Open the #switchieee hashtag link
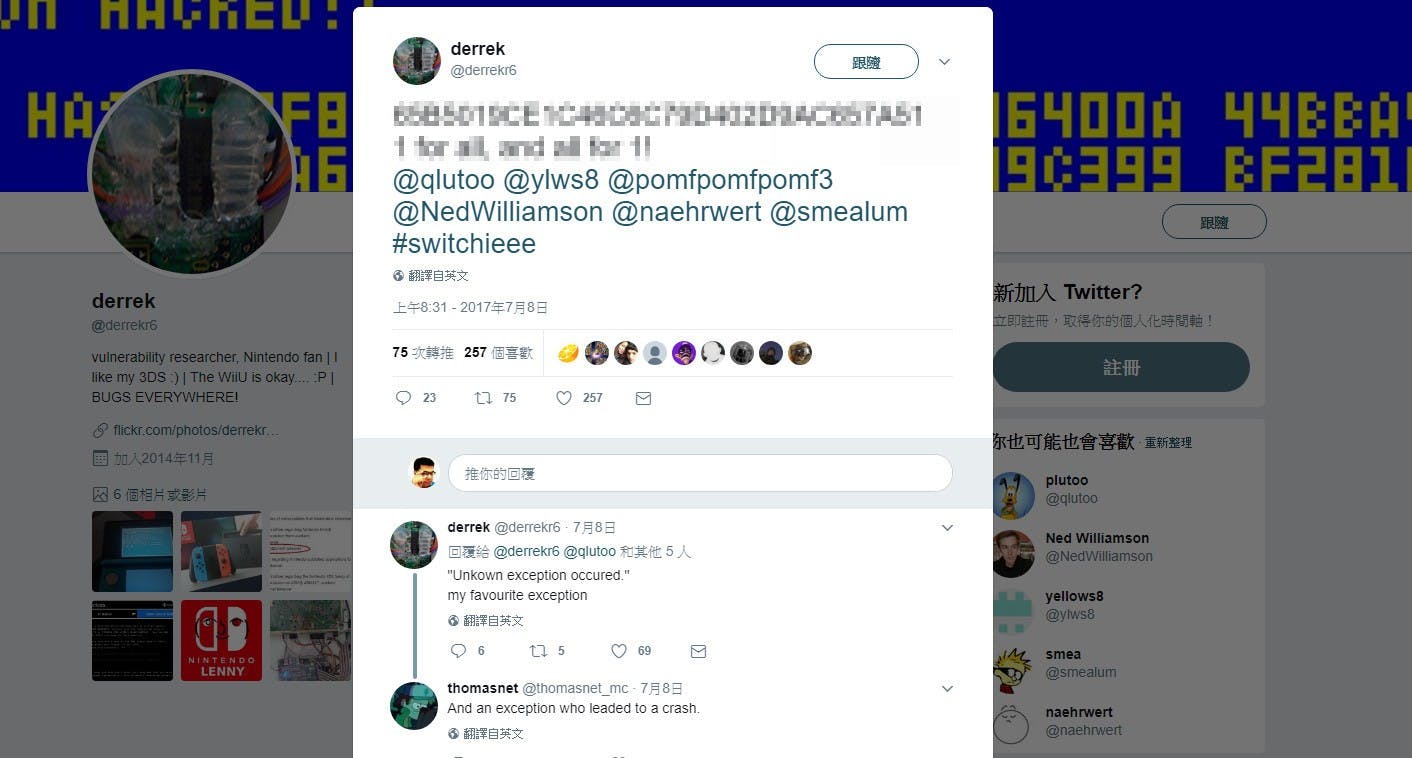 click(x=464, y=243)
